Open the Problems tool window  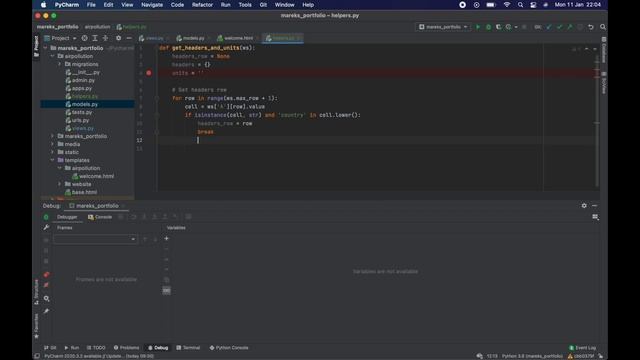pos(127,348)
